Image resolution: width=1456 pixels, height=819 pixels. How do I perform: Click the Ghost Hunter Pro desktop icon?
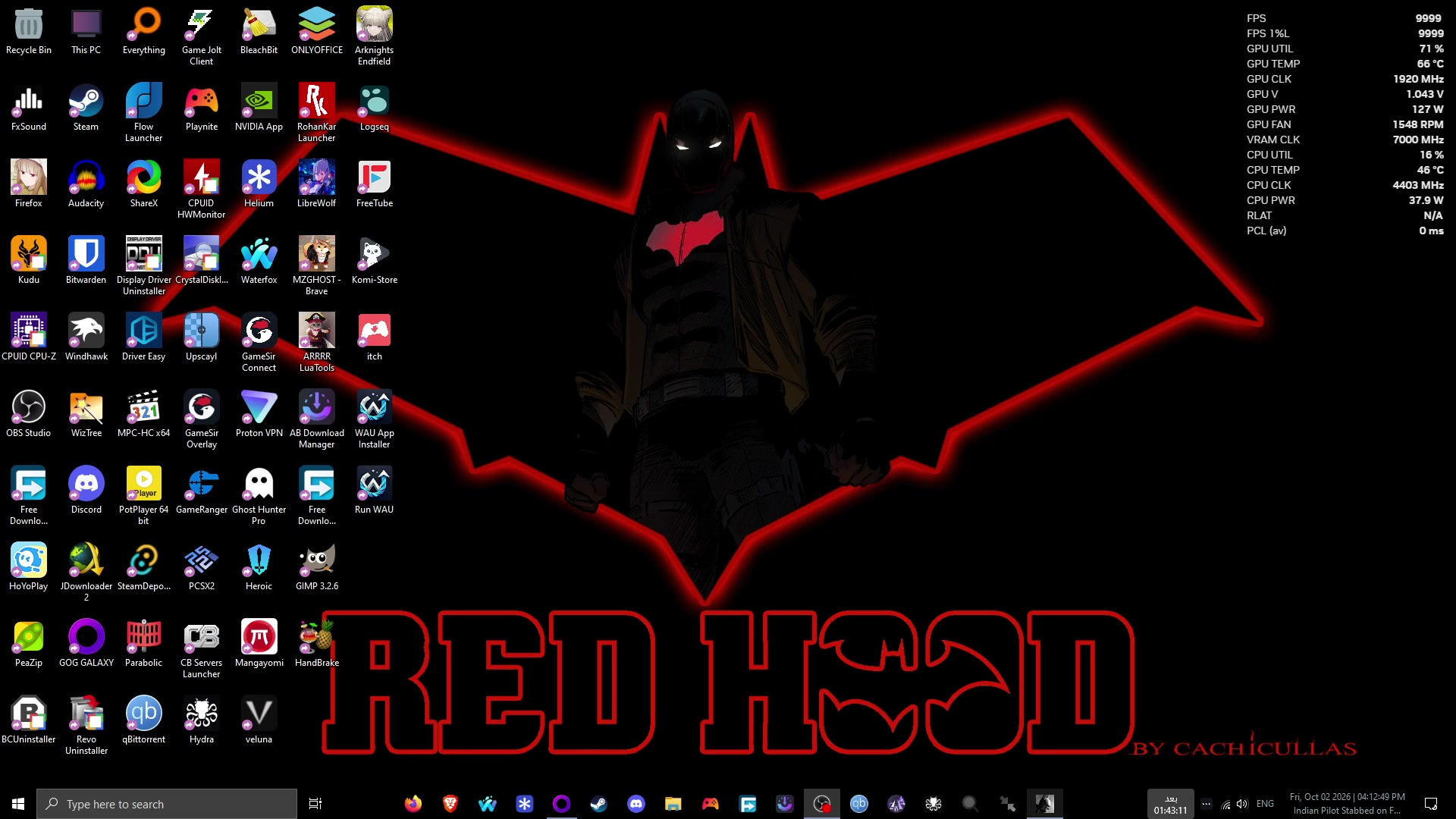259,496
